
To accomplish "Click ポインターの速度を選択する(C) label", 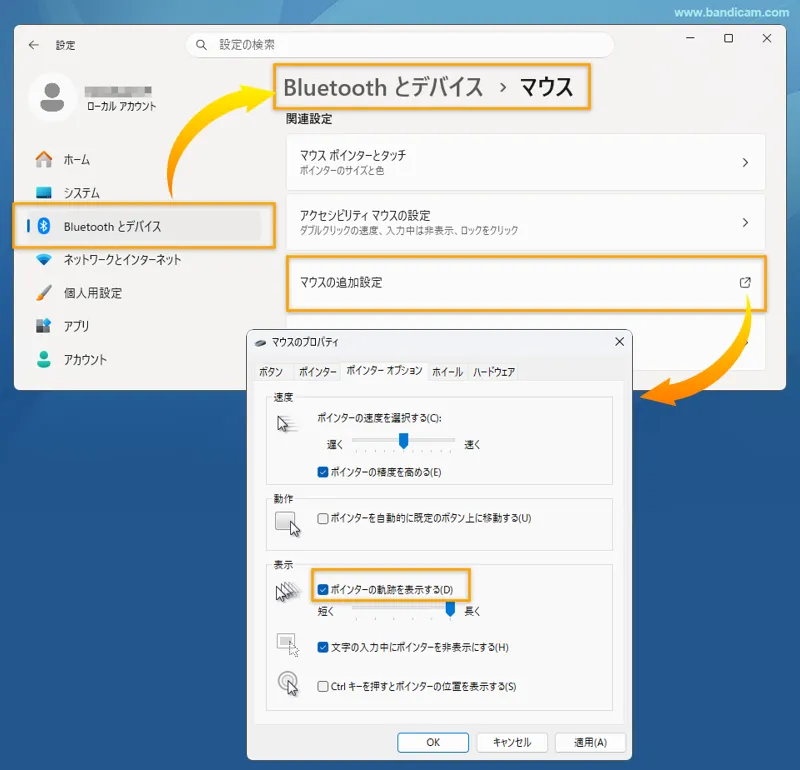I will 379,418.
